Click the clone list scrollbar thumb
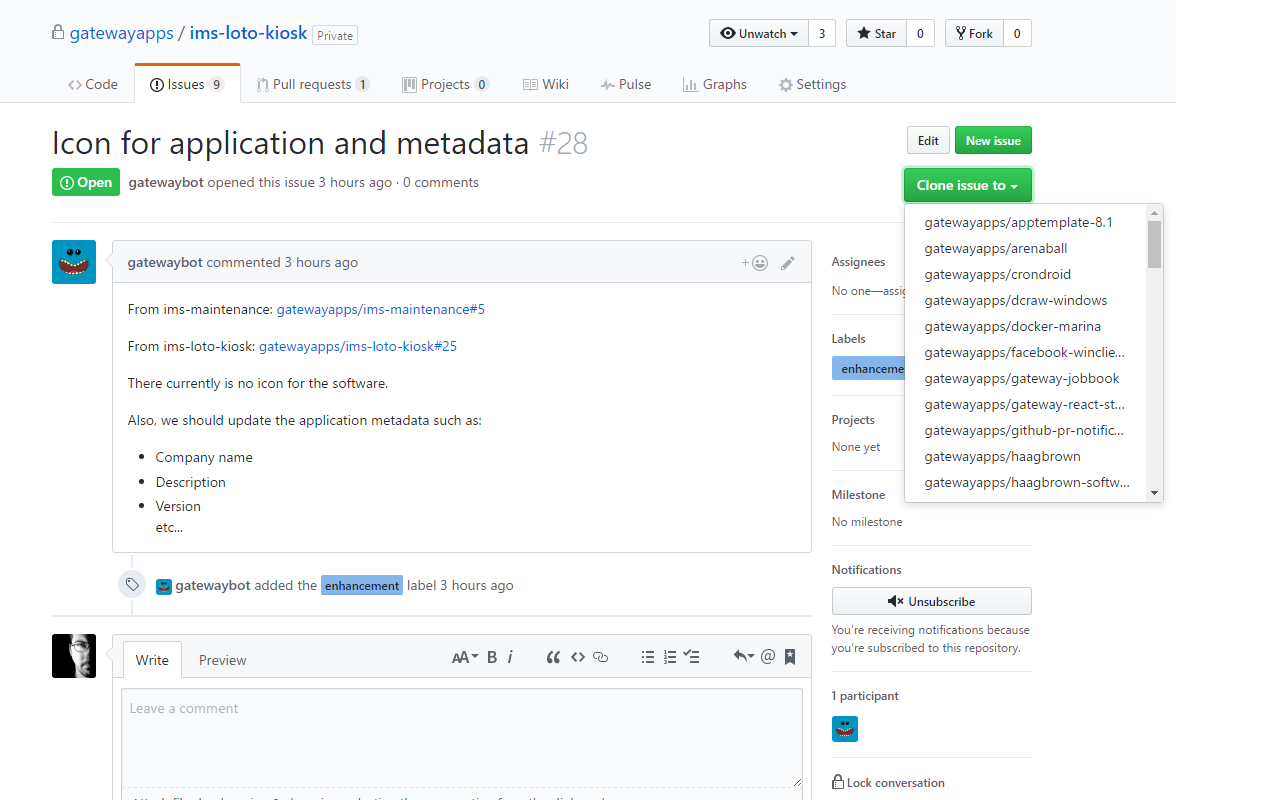Image resolution: width=1280 pixels, height=800 pixels. pyautogui.click(x=1154, y=245)
